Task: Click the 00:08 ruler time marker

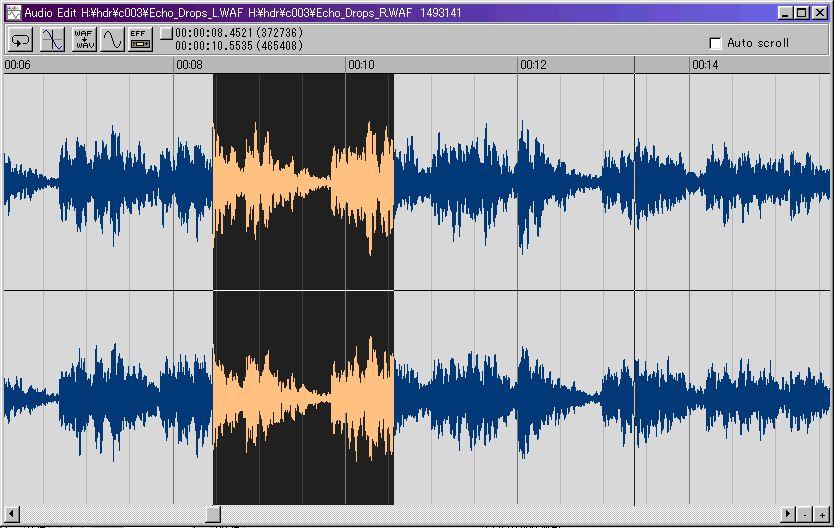Action: coord(189,65)
